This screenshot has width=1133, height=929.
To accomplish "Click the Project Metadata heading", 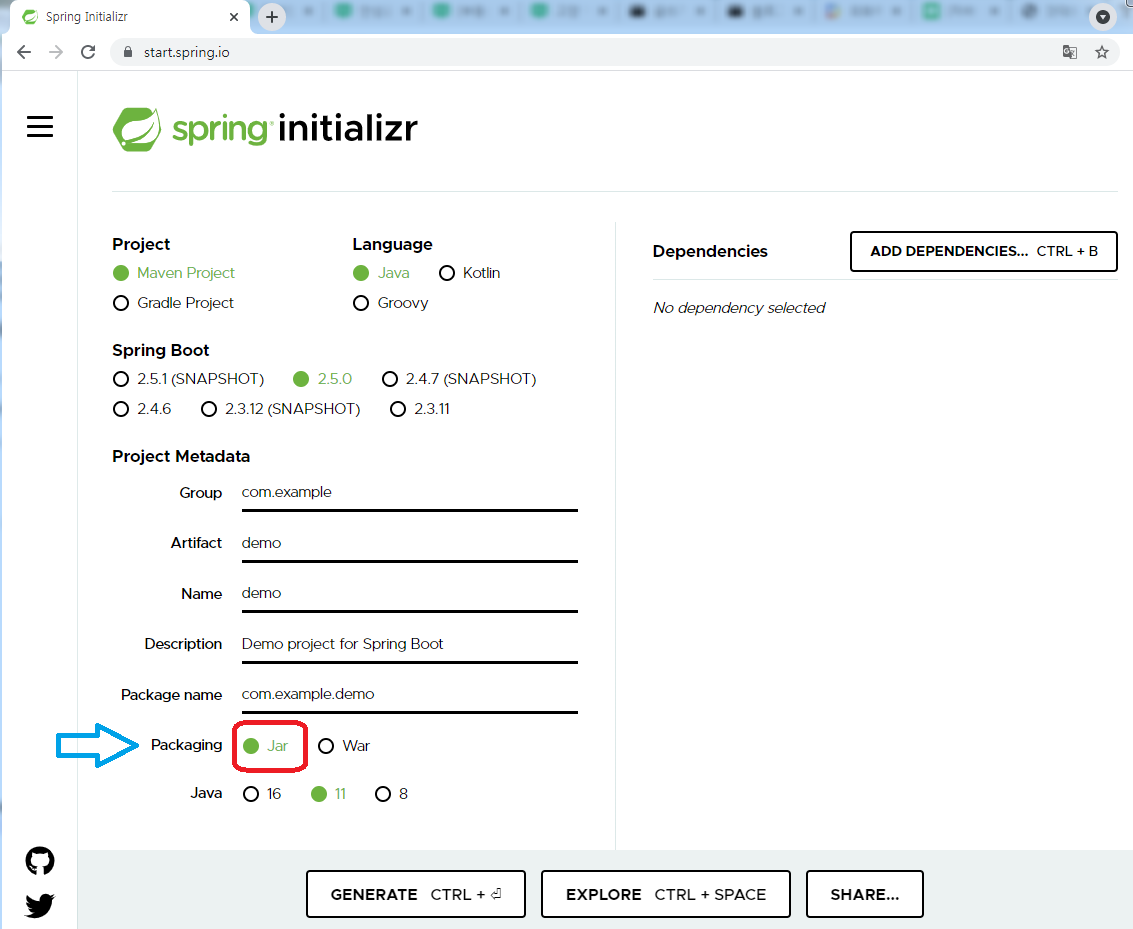I will tap(181, 457).
